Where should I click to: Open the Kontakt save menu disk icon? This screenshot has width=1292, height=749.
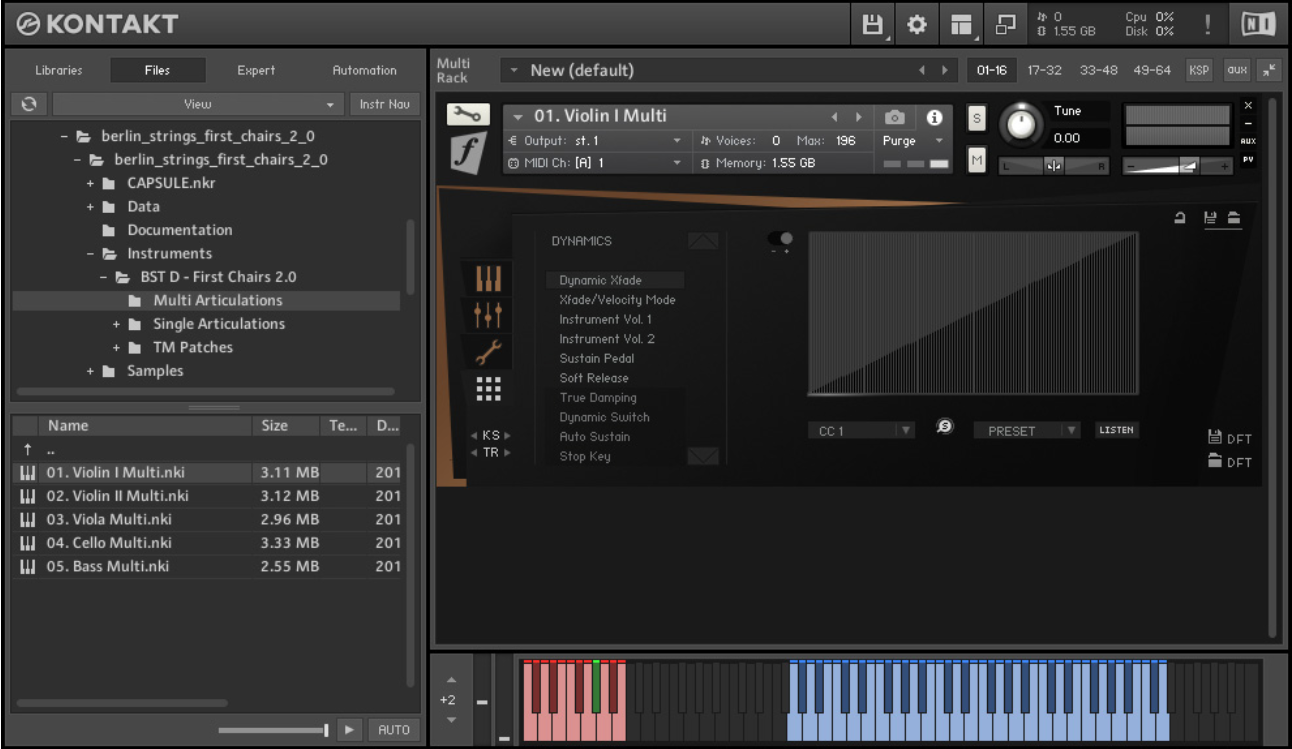pyautogui.click(x=873, y=25)
